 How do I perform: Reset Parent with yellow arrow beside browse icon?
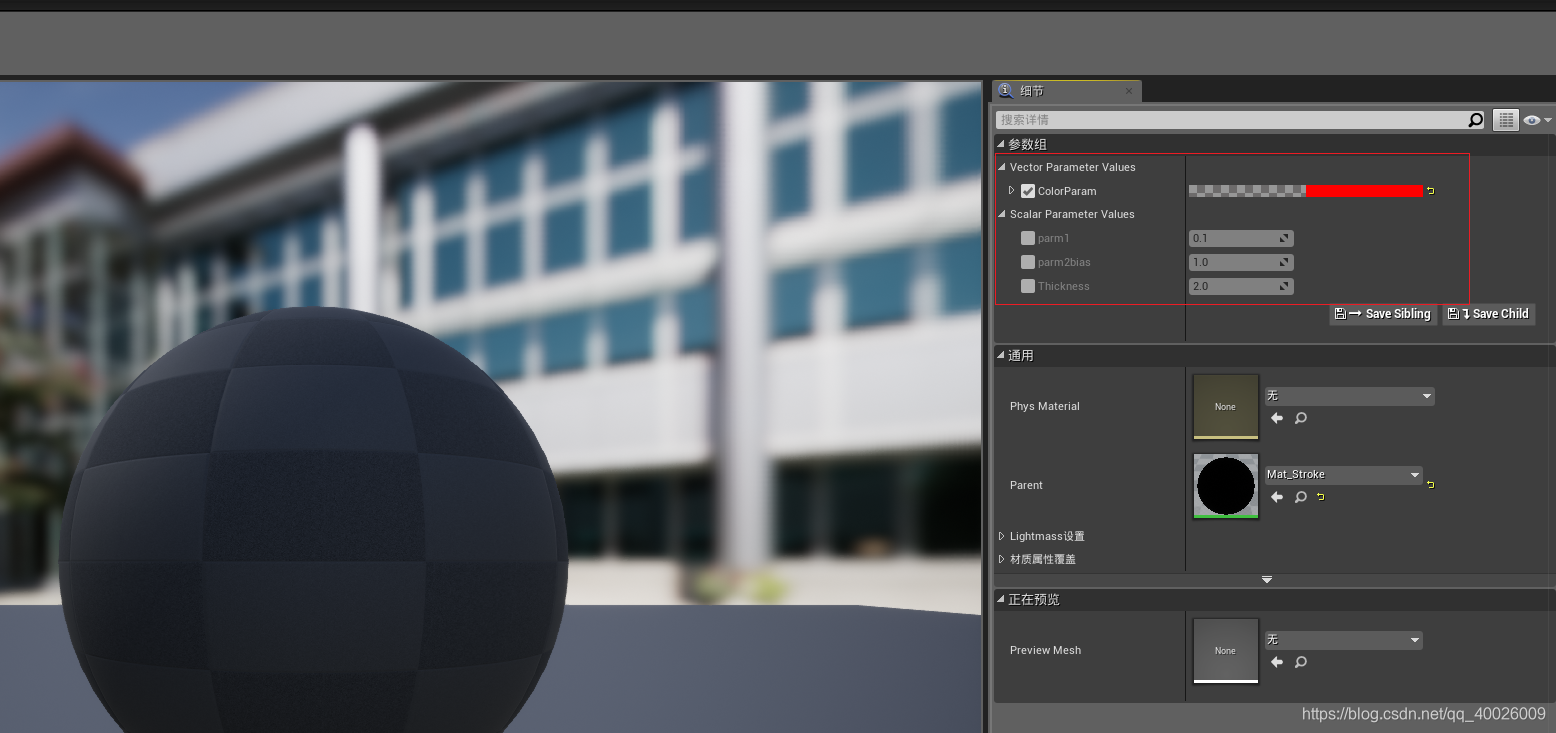coord(1320,497)
